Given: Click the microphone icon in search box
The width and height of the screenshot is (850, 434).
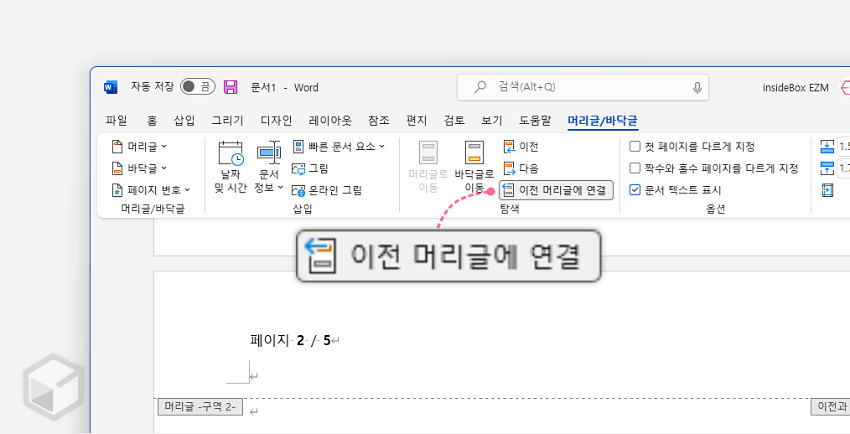Looking at the screenshot, I should (697, 88).
